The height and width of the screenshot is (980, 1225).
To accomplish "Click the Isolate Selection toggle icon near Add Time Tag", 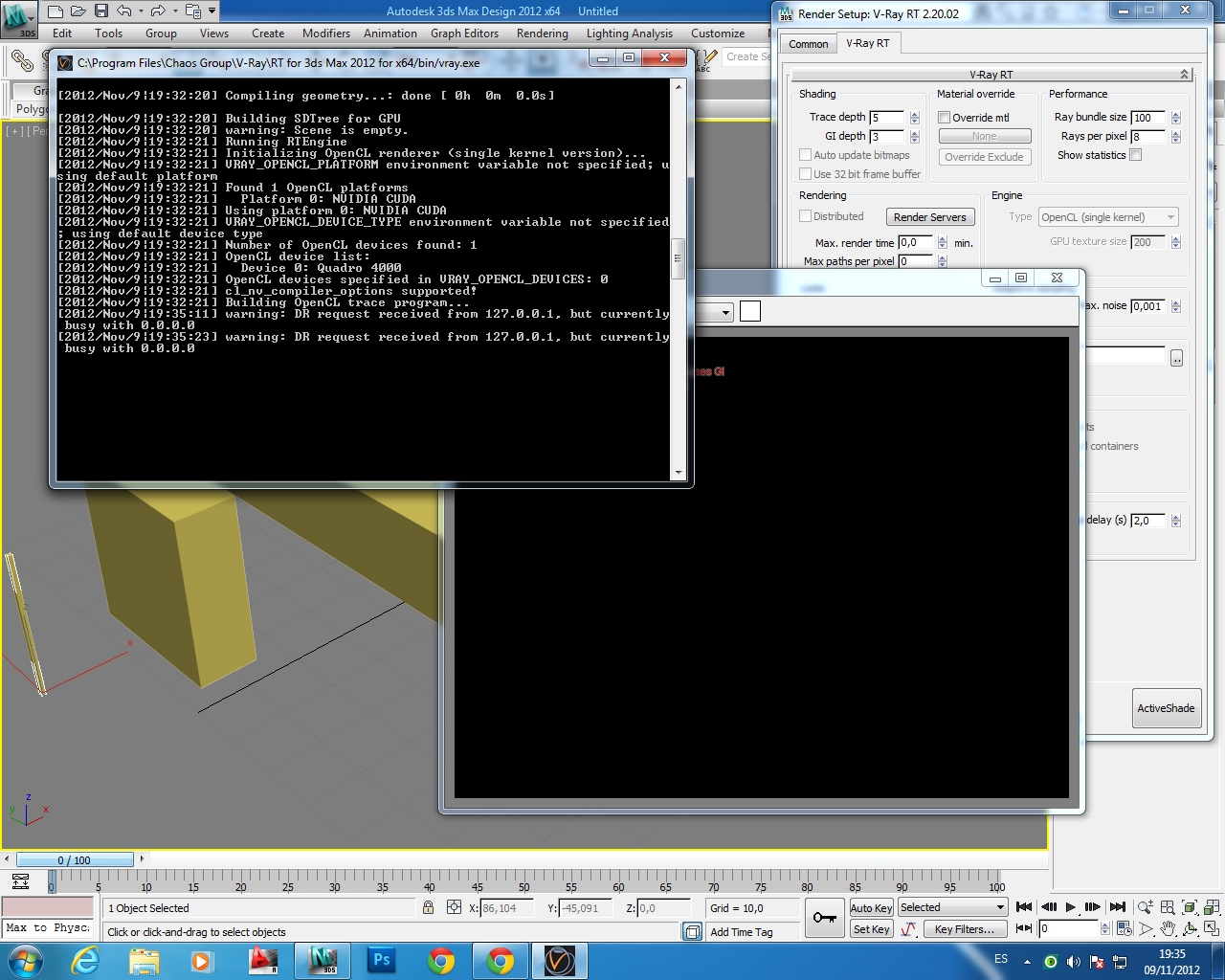I will (693, 931).
